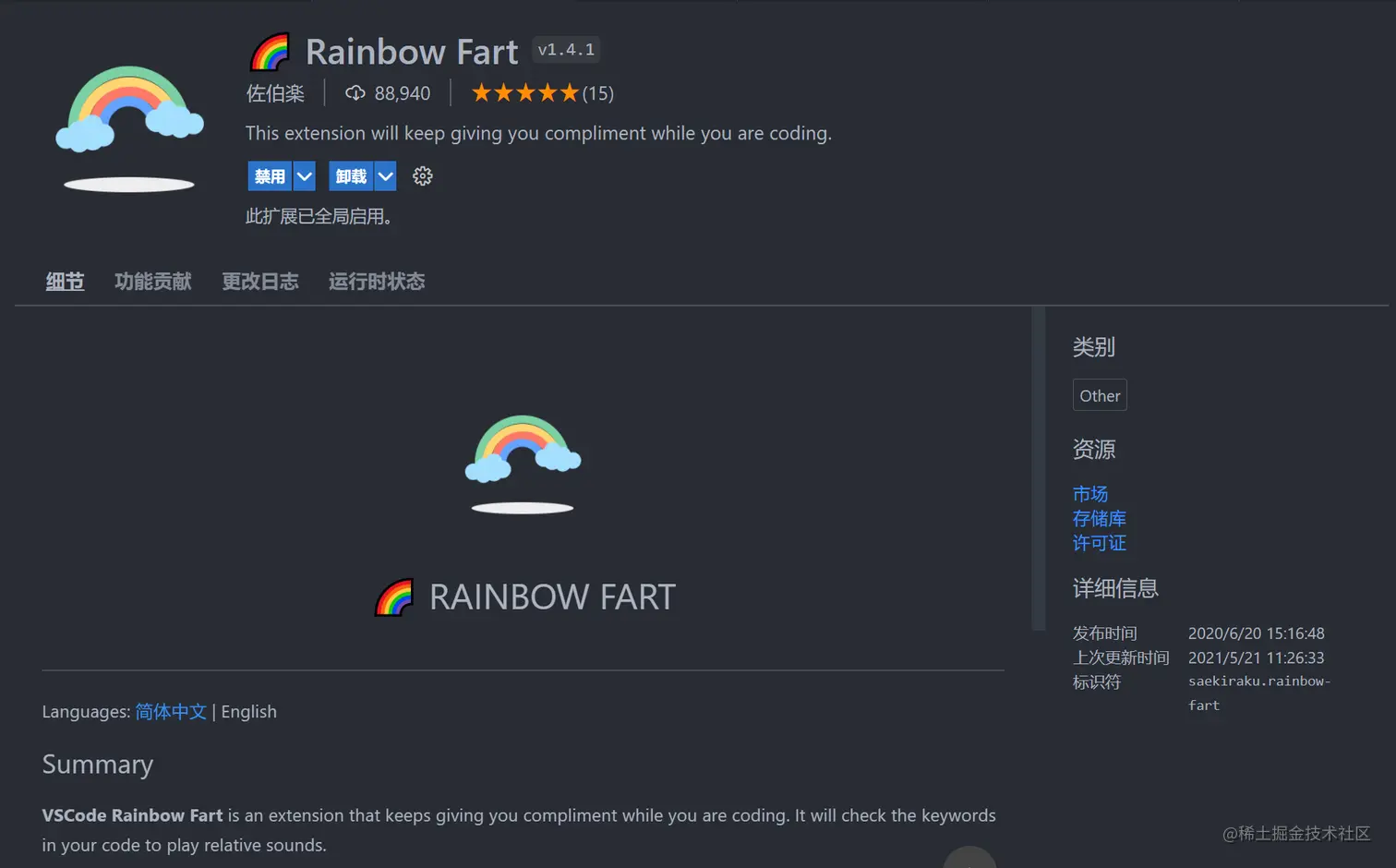The height and width of the screenshot is (868, 1396).
Task: Open the 更改日志 tab
Action: [x=260, y=282]
